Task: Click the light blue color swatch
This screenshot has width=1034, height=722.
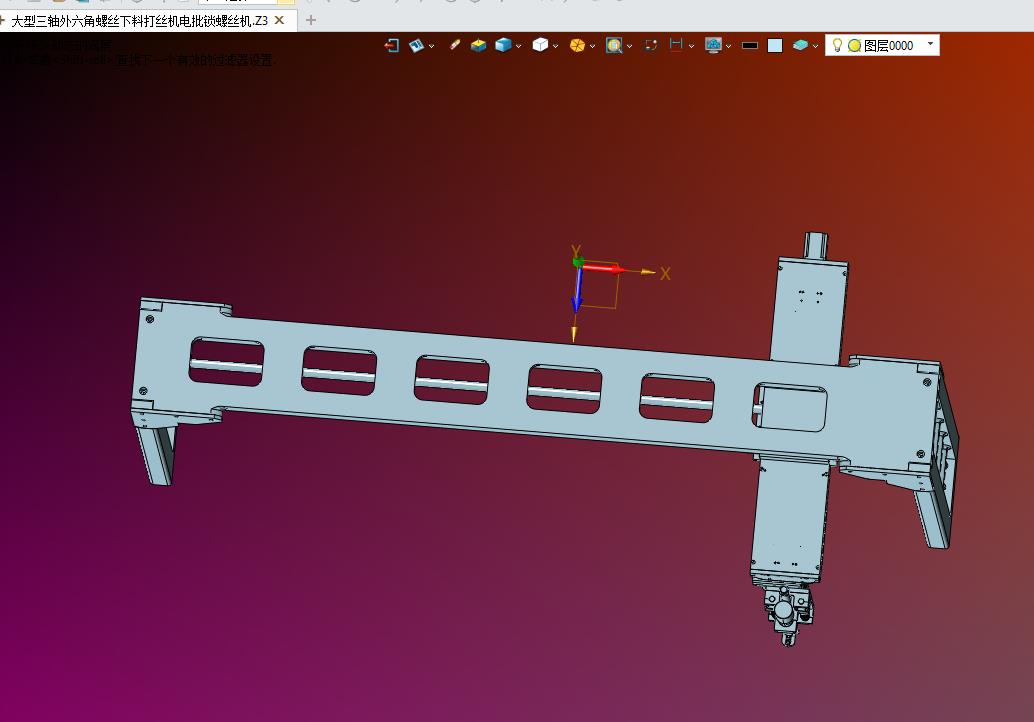Action: click(x=775, y=45)
